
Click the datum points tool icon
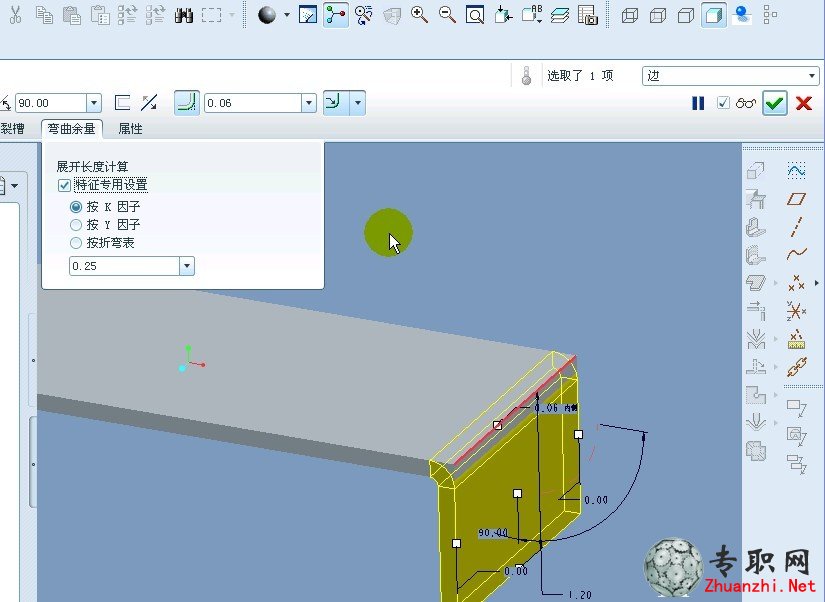pos(797,283)
